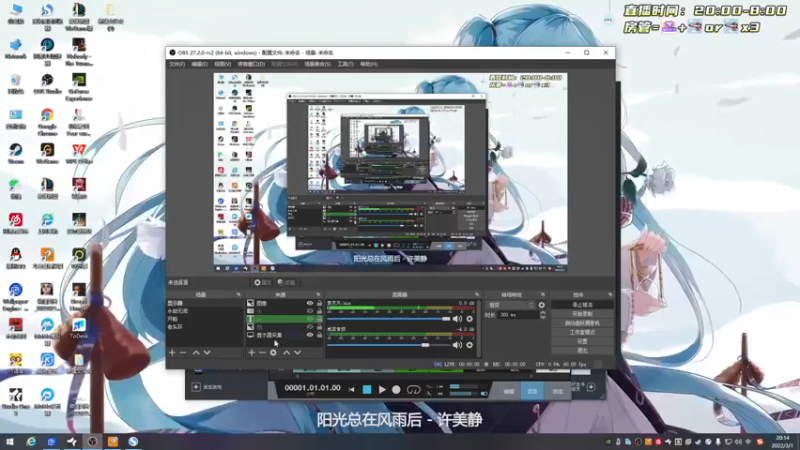Toggle visibility of 图像 source

[310, 303]
